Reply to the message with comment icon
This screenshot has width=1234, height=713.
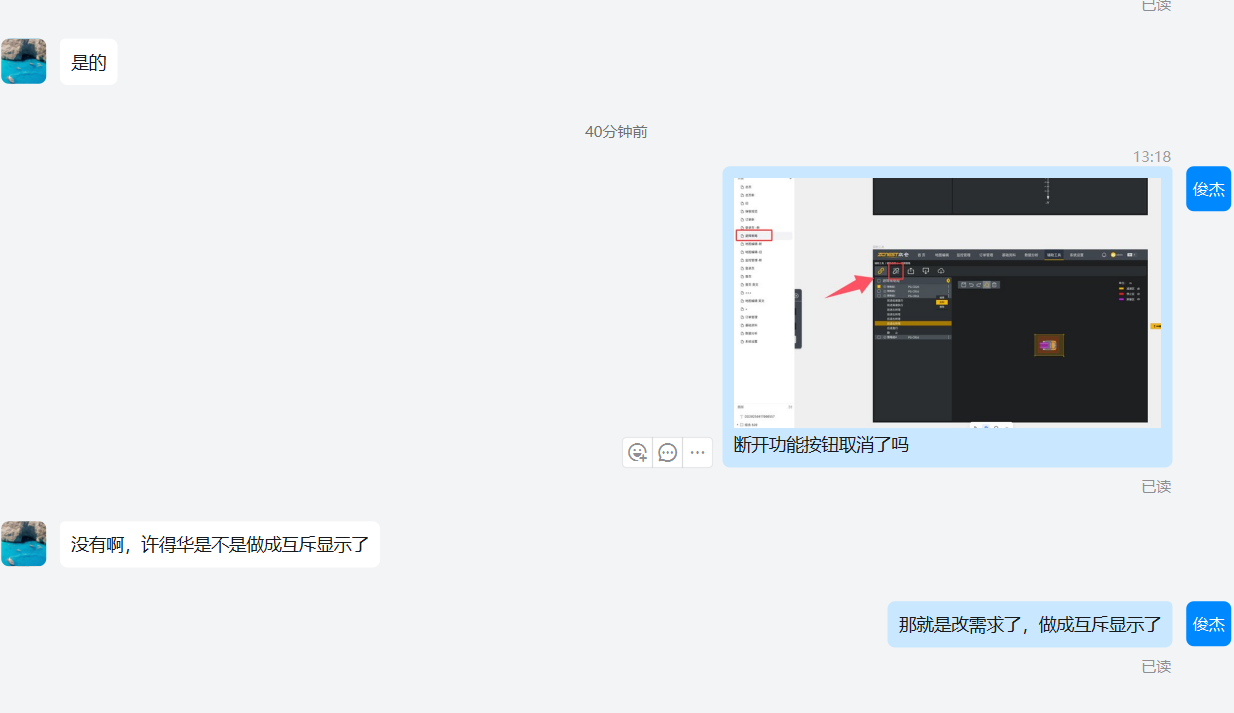coord(668,452)
